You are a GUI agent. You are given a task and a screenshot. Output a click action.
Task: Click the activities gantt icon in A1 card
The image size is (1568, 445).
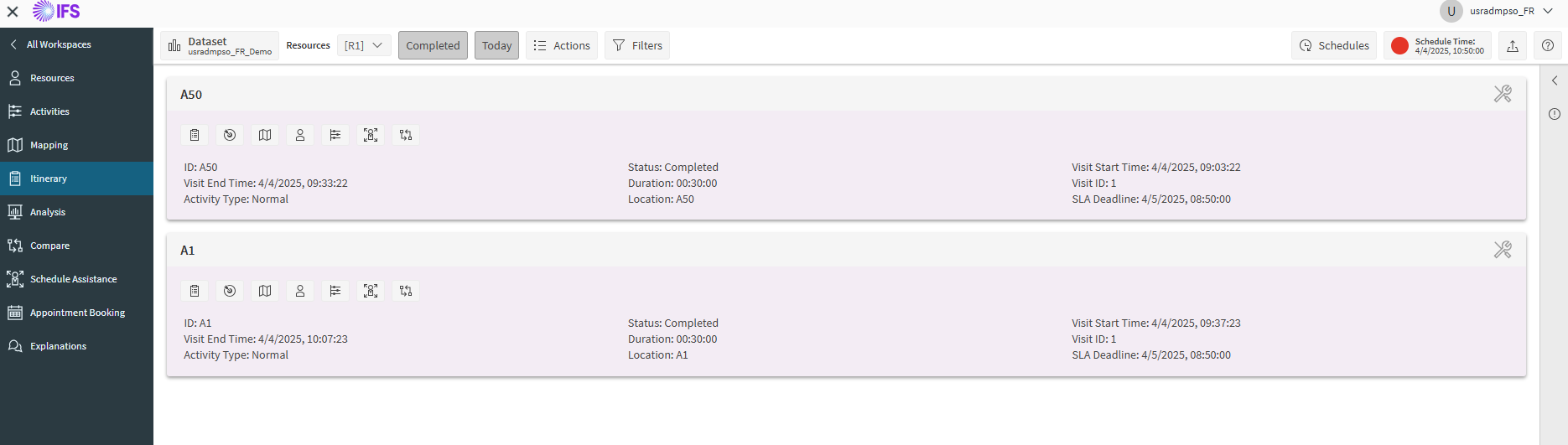pos(335,291)
